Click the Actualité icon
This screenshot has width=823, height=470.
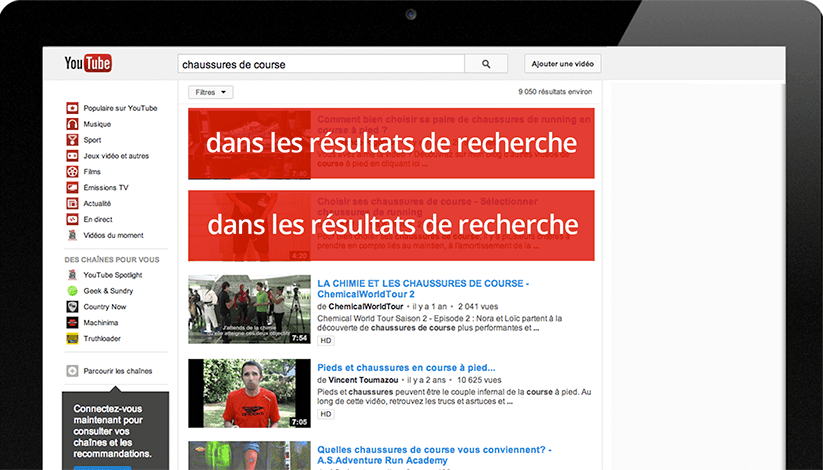(x=72, y=203)
